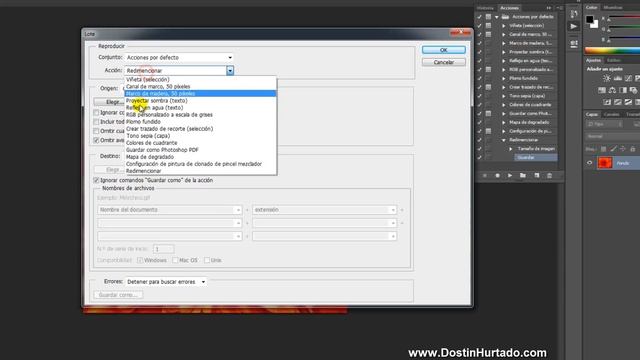The height and width of the screenshot is (360, 640).
Task: Select the Guardar step in Actions panel
Action: click(x=536, y=158)
